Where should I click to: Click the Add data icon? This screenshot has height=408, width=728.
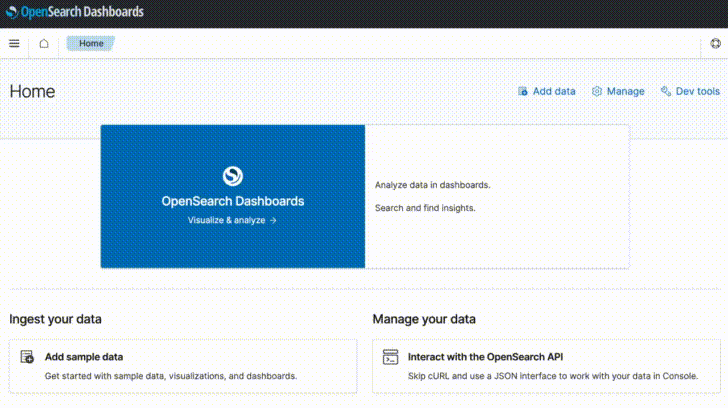(x=523, y=91)
